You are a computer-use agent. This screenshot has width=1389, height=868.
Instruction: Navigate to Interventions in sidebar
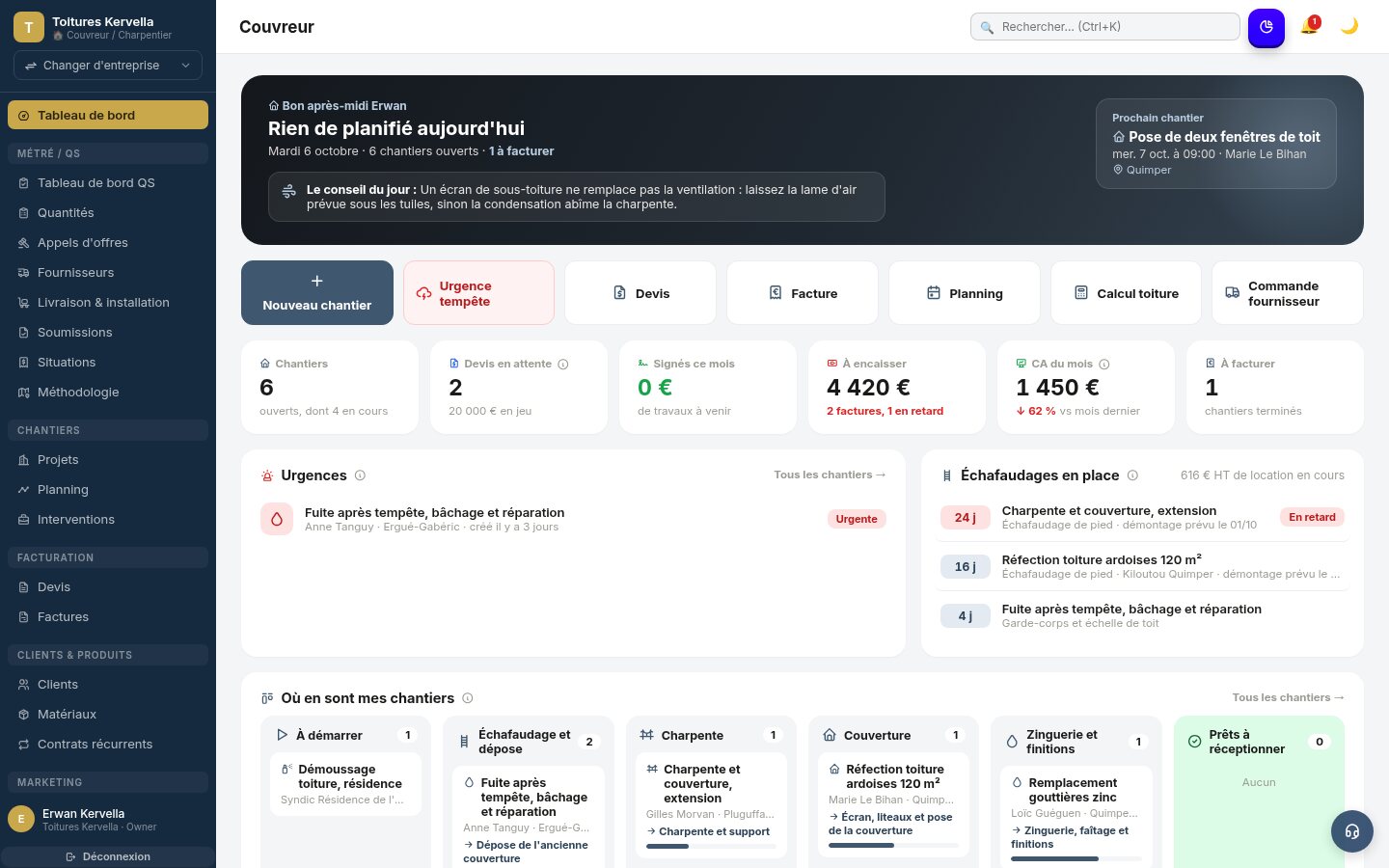pyautogui.click(x=108, y=520)
